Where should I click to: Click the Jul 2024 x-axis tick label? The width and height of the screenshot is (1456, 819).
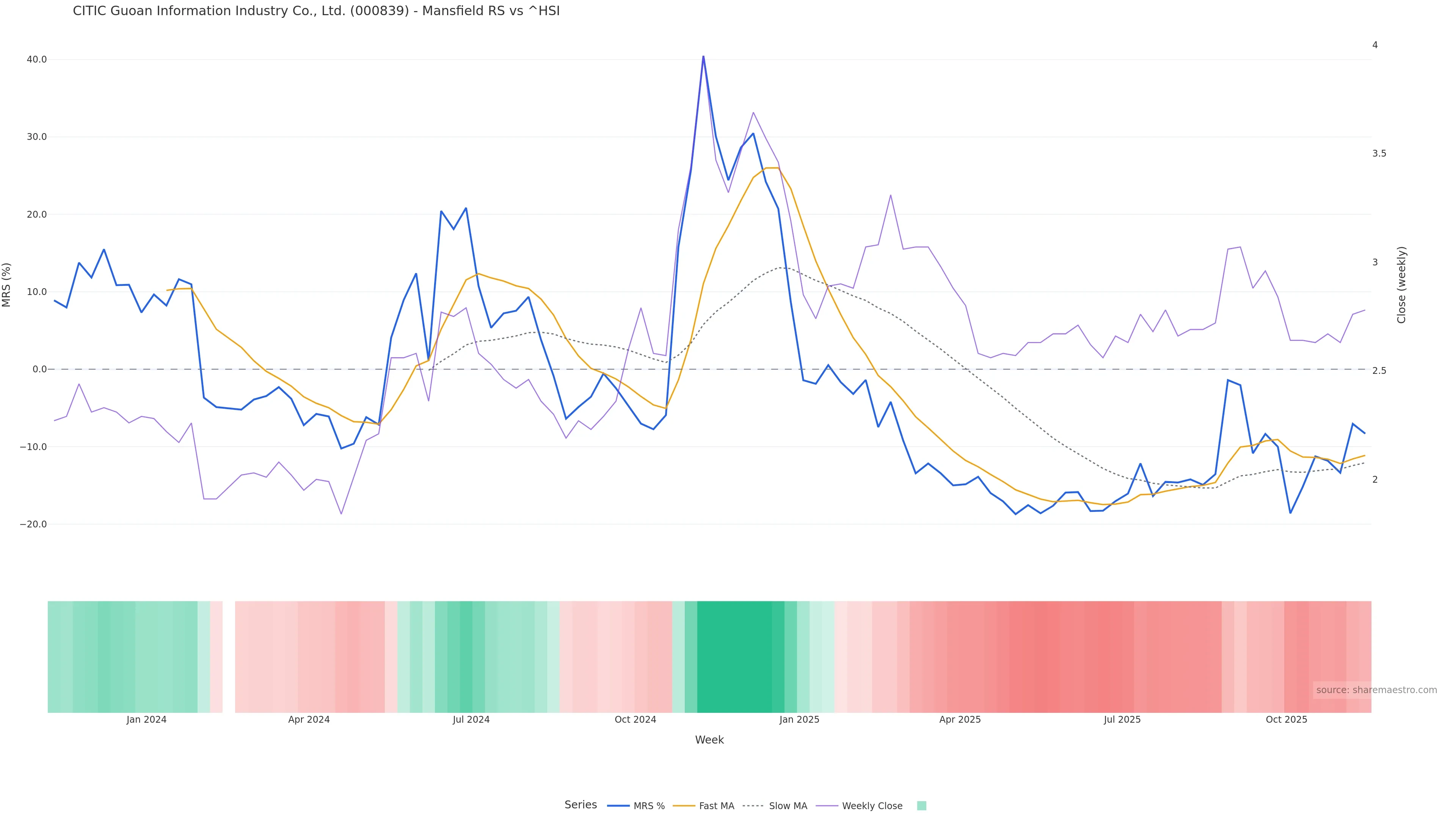point(471,720)
